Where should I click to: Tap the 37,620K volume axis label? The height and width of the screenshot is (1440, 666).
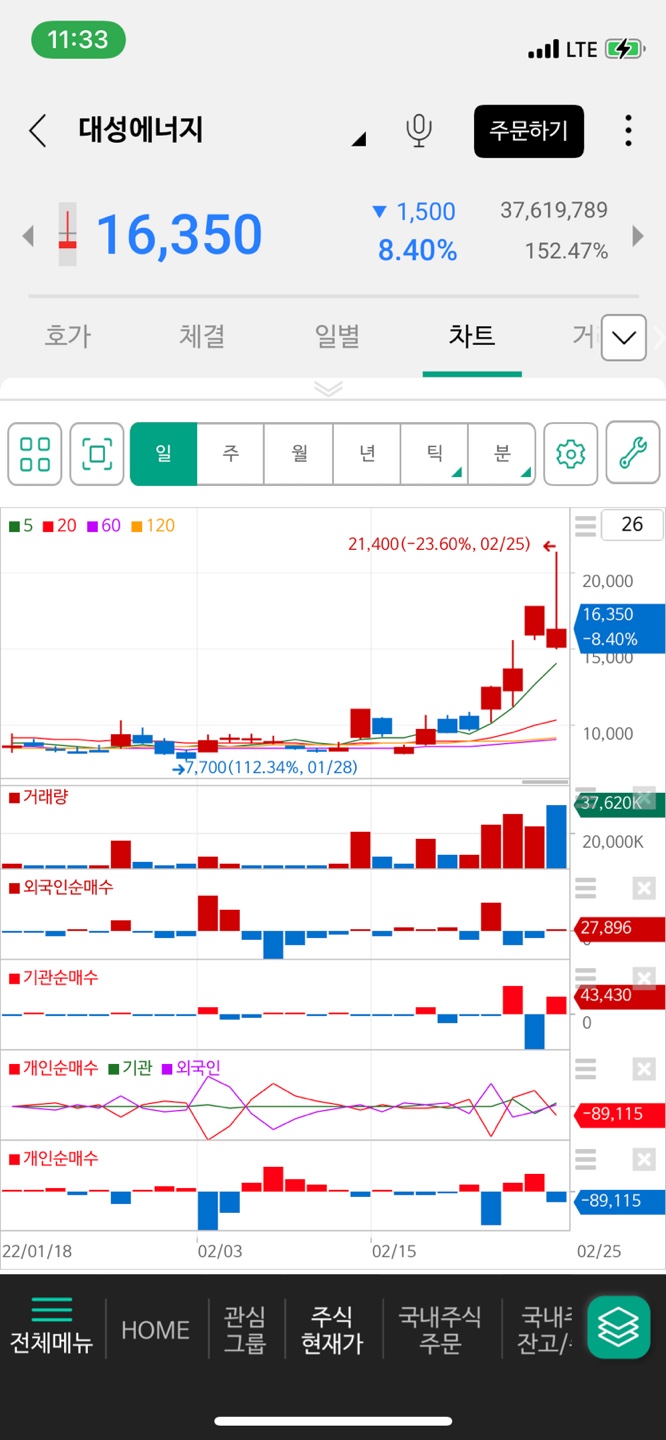pos(618,803)
